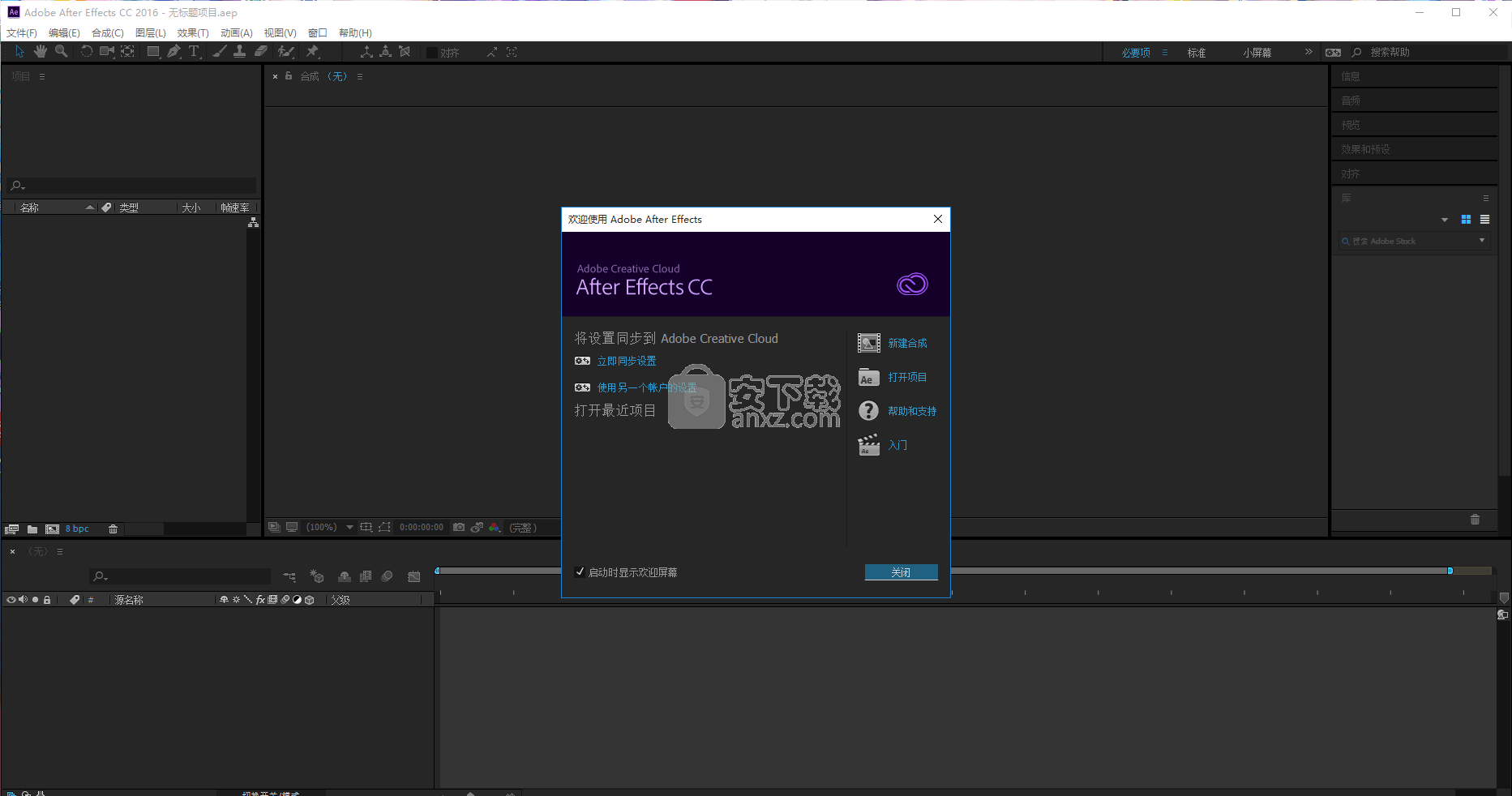1512x796 pixels.
Task: Select the Pen tool
Action: [173, 51]
